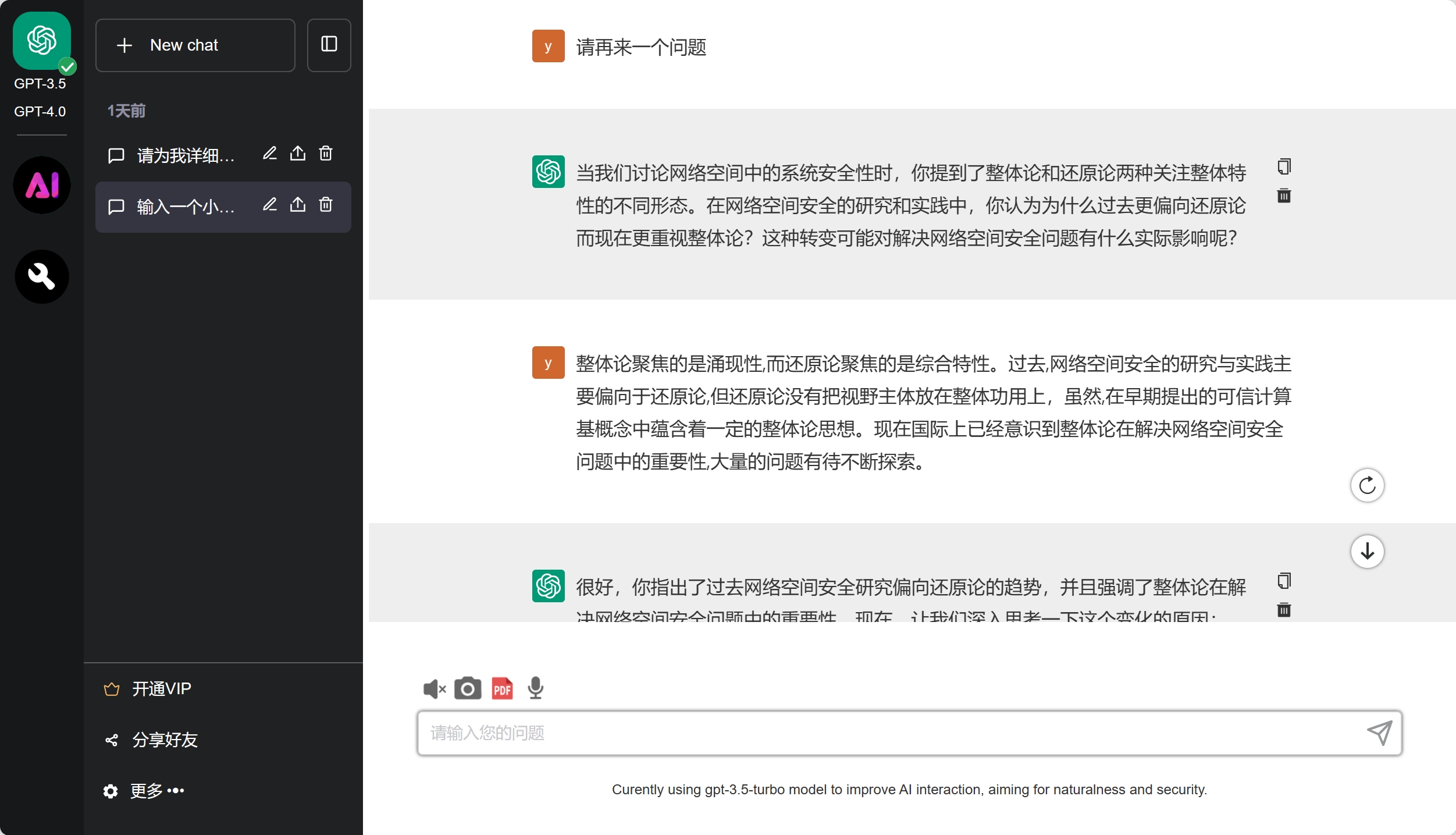The height and width of the screenshot is (835, 1456).
Task: Switch to GPT-4.0 model
Action: pyautogui.click(x=40, y=111)
